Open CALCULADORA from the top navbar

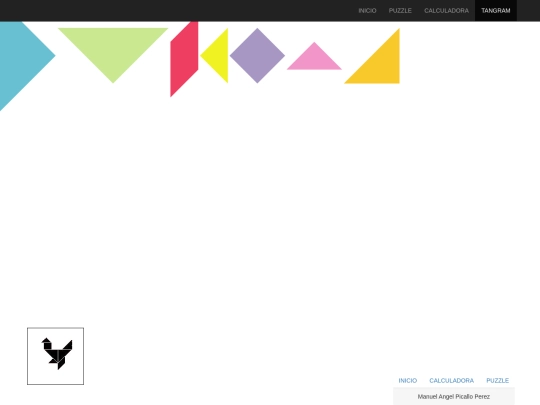(446, 11)
